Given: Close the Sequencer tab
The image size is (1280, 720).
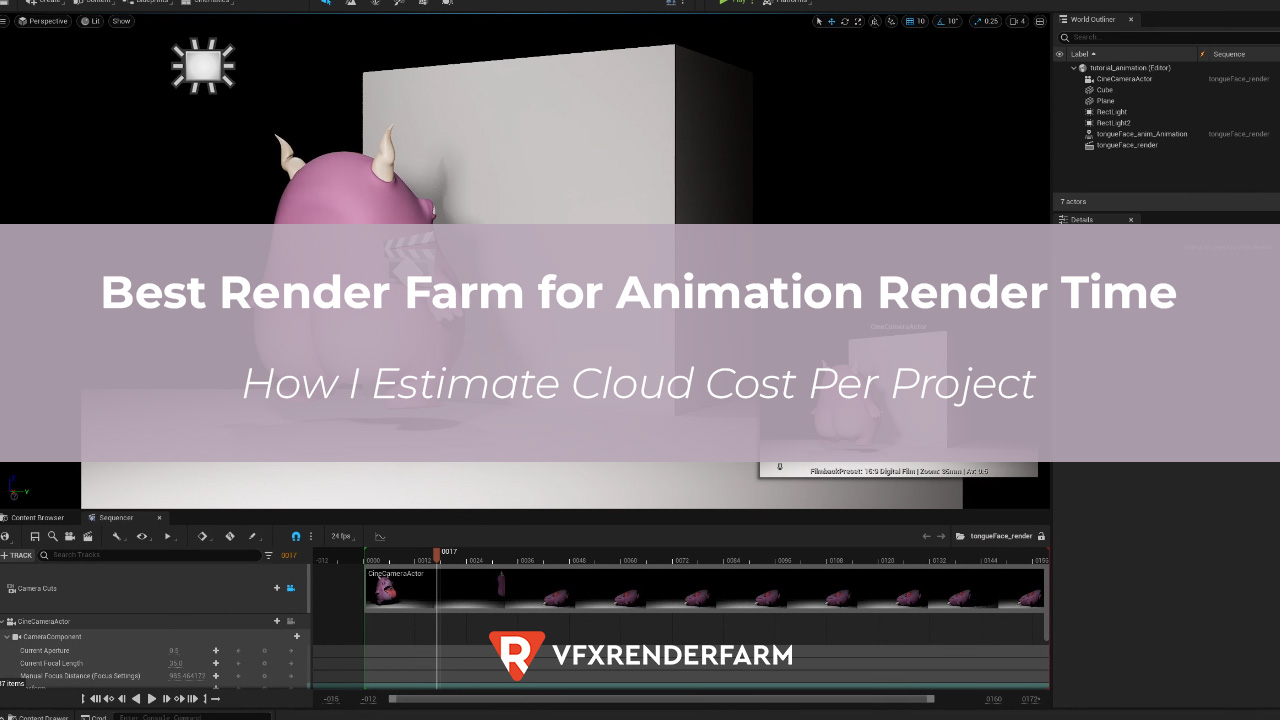Looking at the screenshot, I should (x=159, y=518).
